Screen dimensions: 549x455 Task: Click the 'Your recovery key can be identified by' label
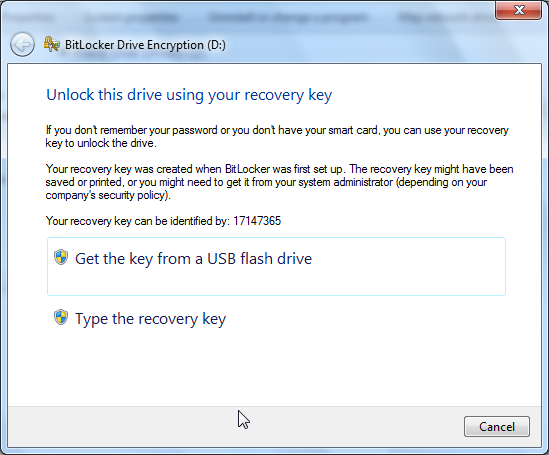coord(137,221)
